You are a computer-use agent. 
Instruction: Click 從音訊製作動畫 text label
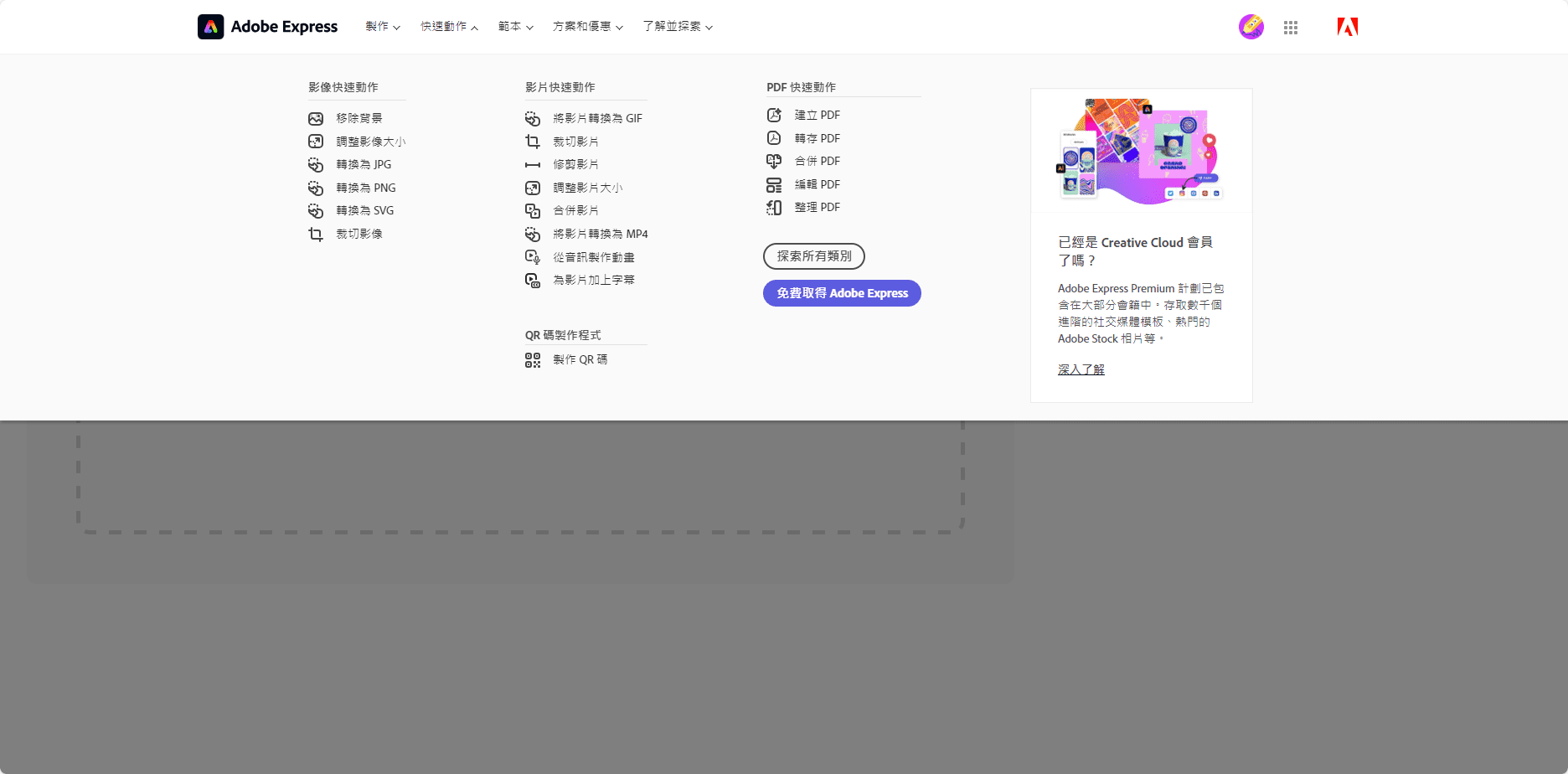[x=594, y=257]
